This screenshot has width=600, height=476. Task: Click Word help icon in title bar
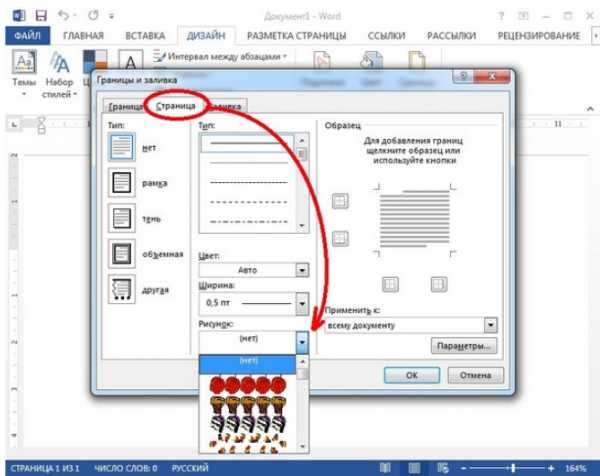501,16
